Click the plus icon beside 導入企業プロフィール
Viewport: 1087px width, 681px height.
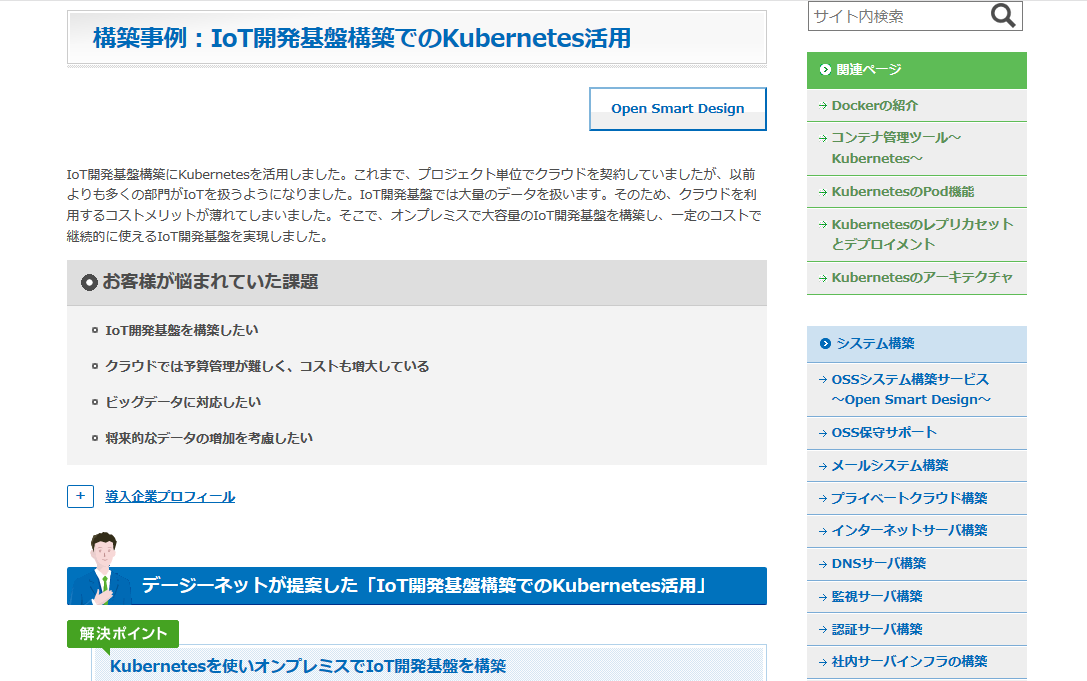80,496
